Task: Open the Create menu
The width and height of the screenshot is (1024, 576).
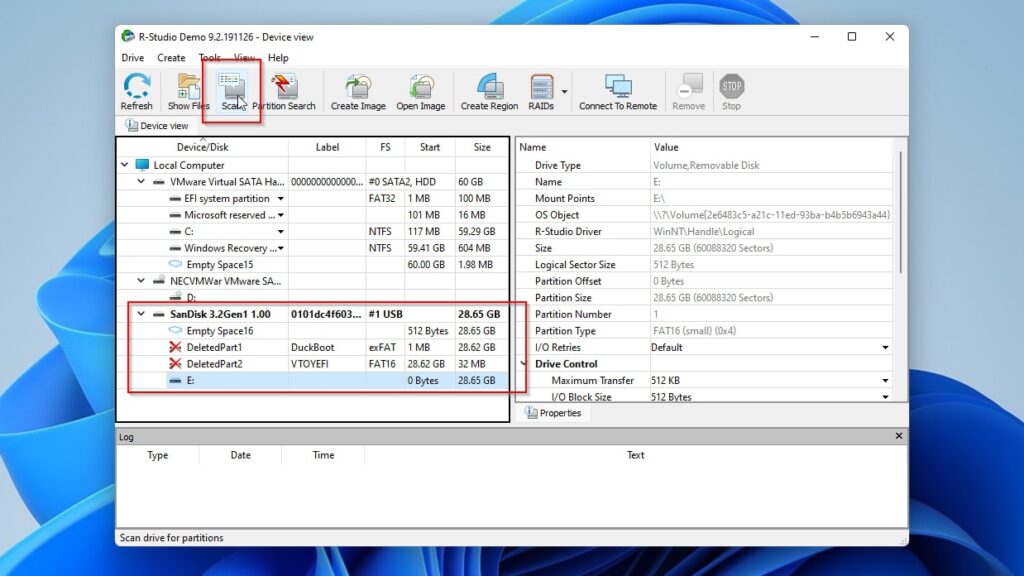Action: tap(171, 57)
